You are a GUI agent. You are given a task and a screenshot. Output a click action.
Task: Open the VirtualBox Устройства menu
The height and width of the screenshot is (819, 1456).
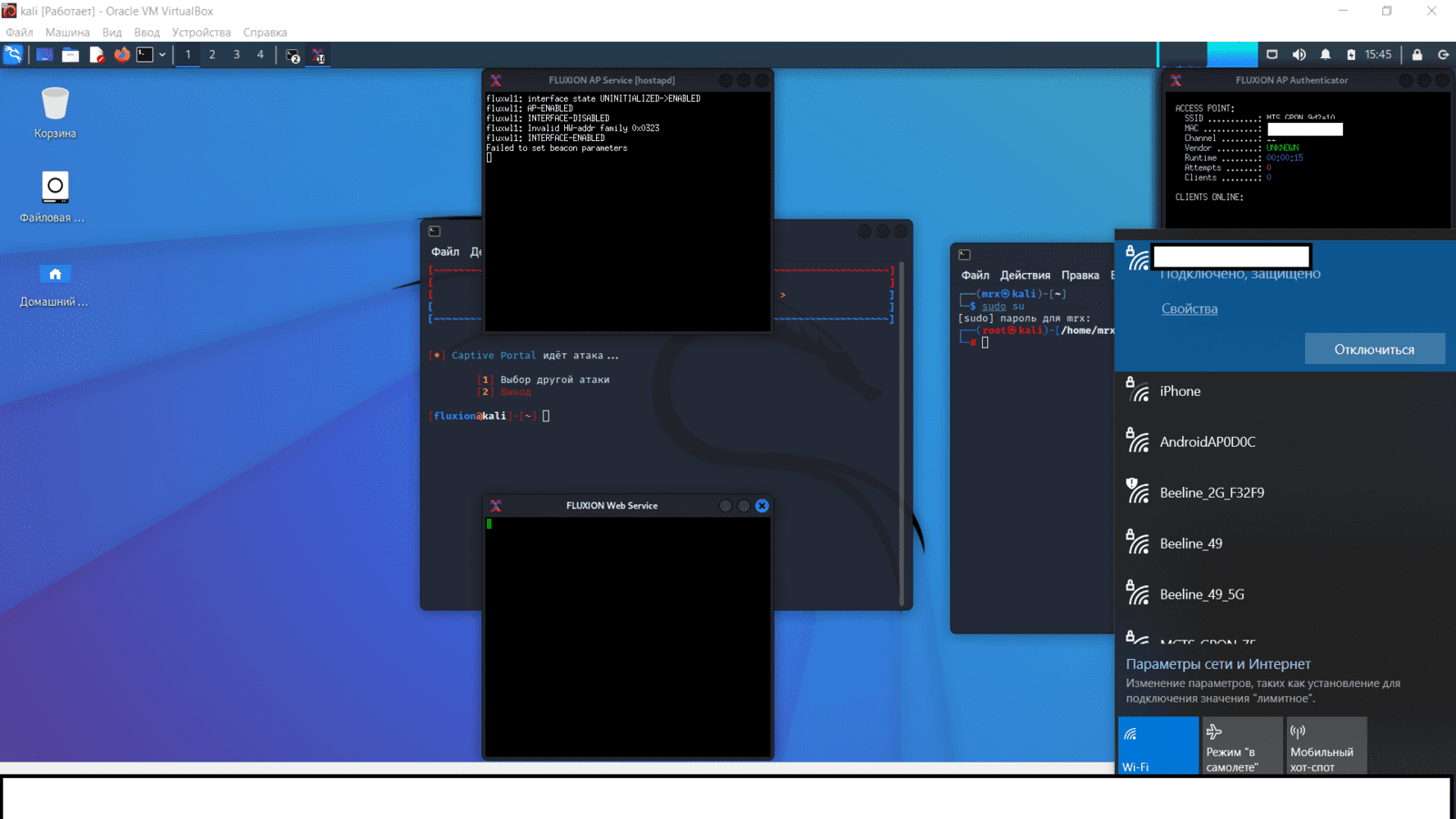pos(201,32)
